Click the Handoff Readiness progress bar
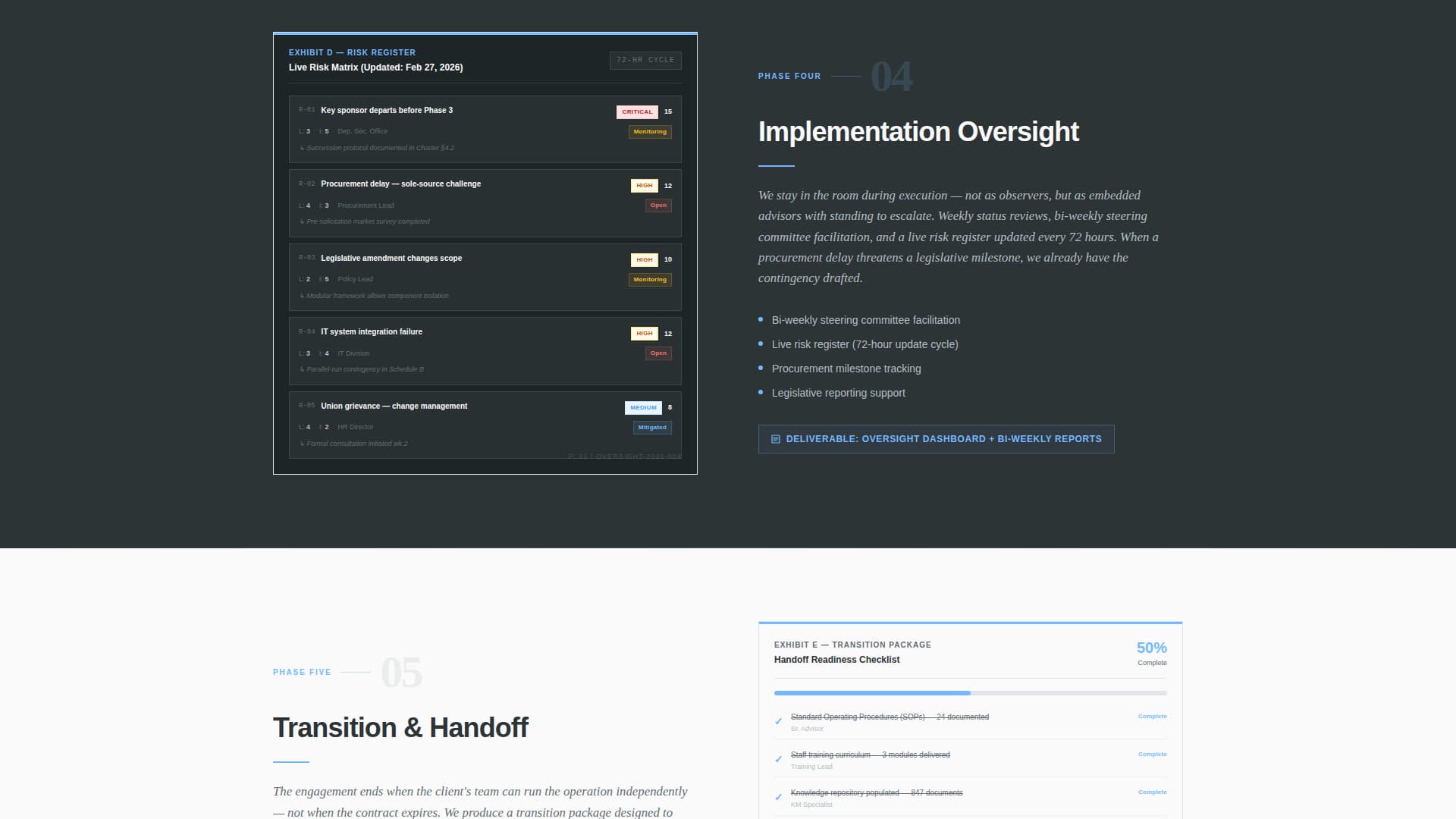Image resolution: width=1456 pixels, height=819 pixels. click(x=970, y=693)
